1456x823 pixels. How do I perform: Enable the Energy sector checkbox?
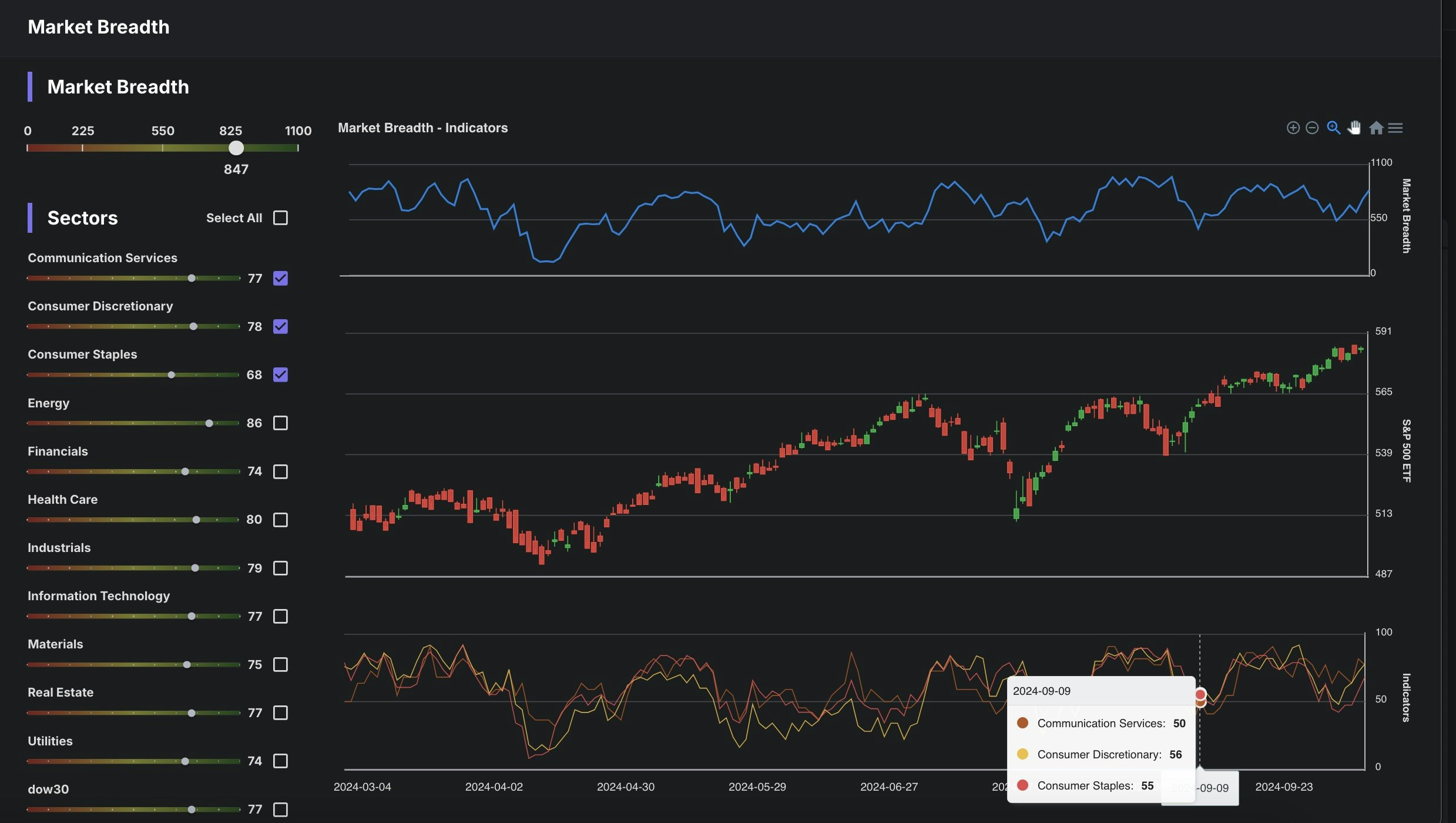[280, 423]
